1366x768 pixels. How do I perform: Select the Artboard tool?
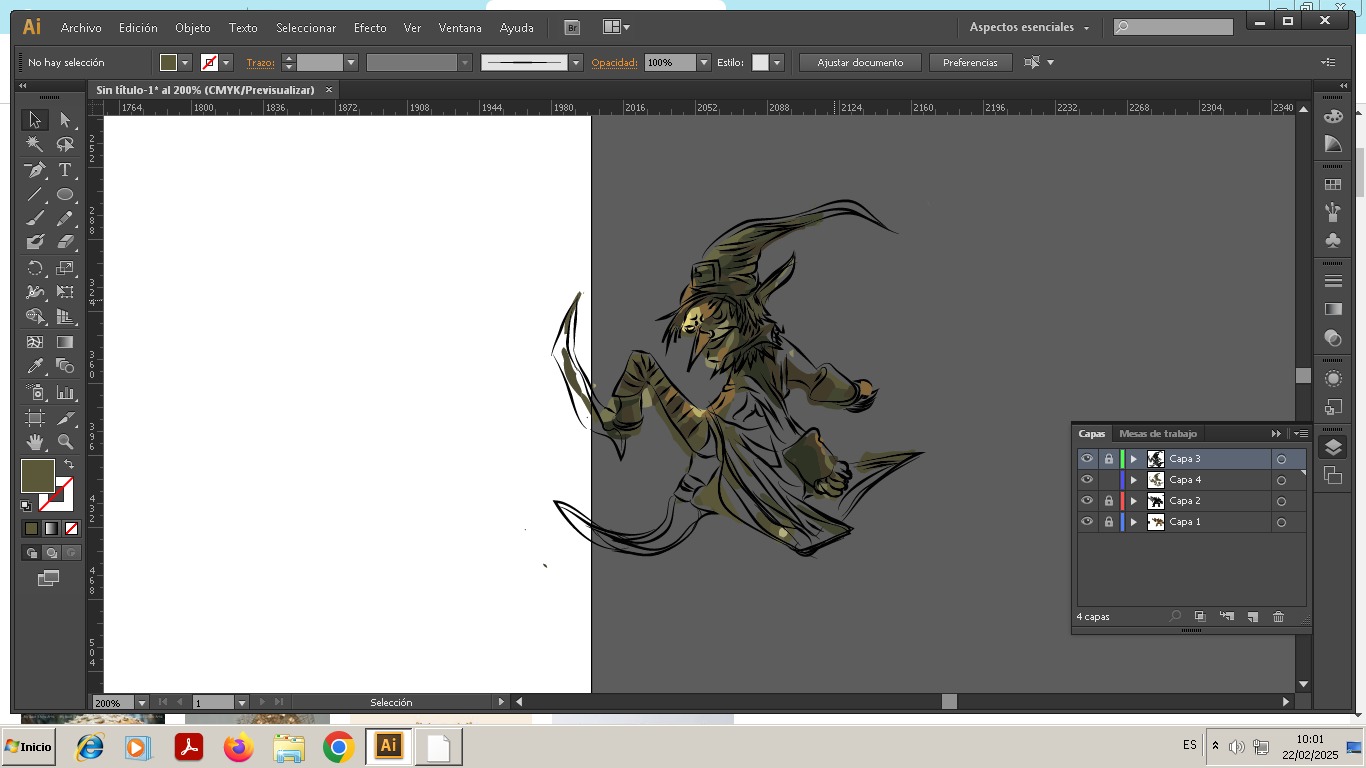pyautogui.click(x=35, y=418)
